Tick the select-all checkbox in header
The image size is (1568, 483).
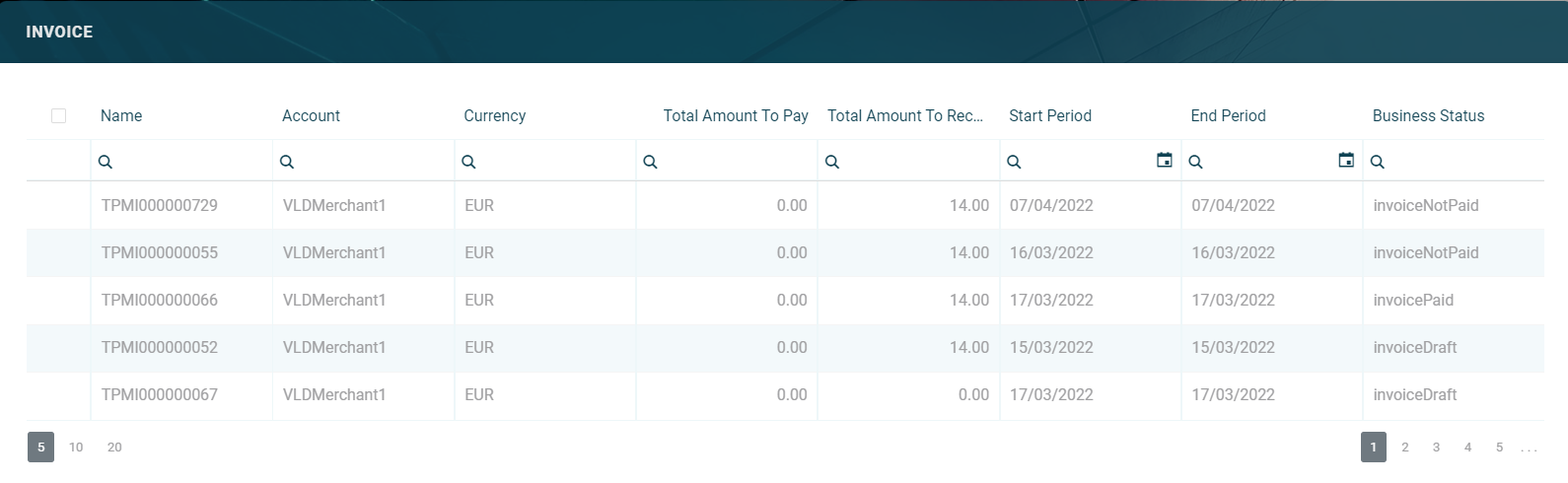pyautogui.click(x=59, y=116)
